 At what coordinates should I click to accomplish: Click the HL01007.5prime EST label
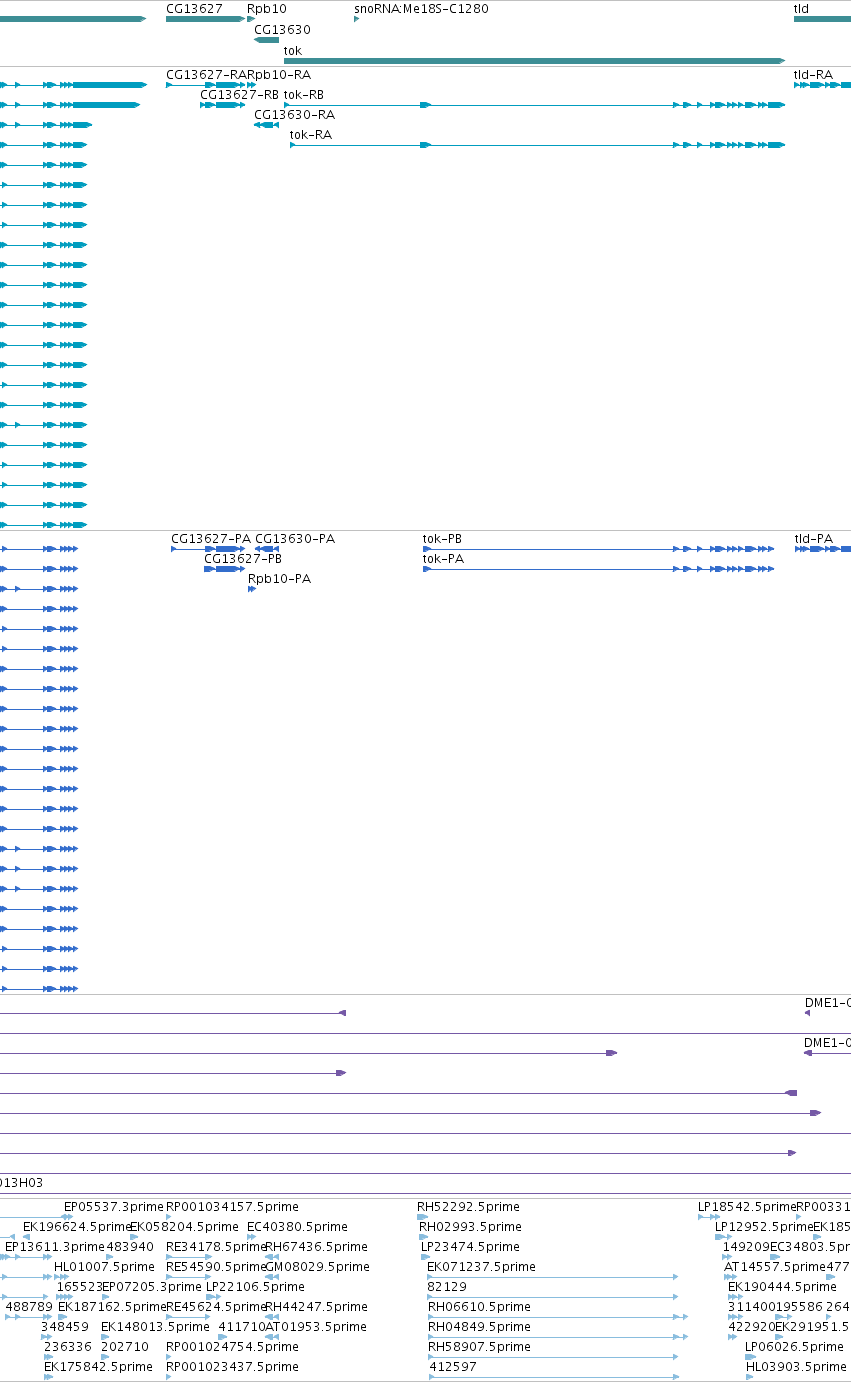coord(104,1266)
